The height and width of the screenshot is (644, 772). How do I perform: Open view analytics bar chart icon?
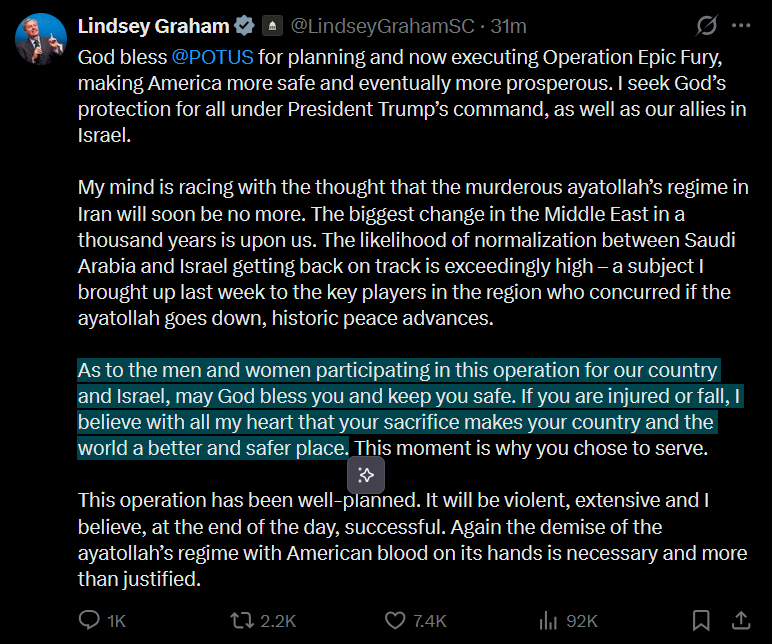pyautogui.click(x=548, y=620)
